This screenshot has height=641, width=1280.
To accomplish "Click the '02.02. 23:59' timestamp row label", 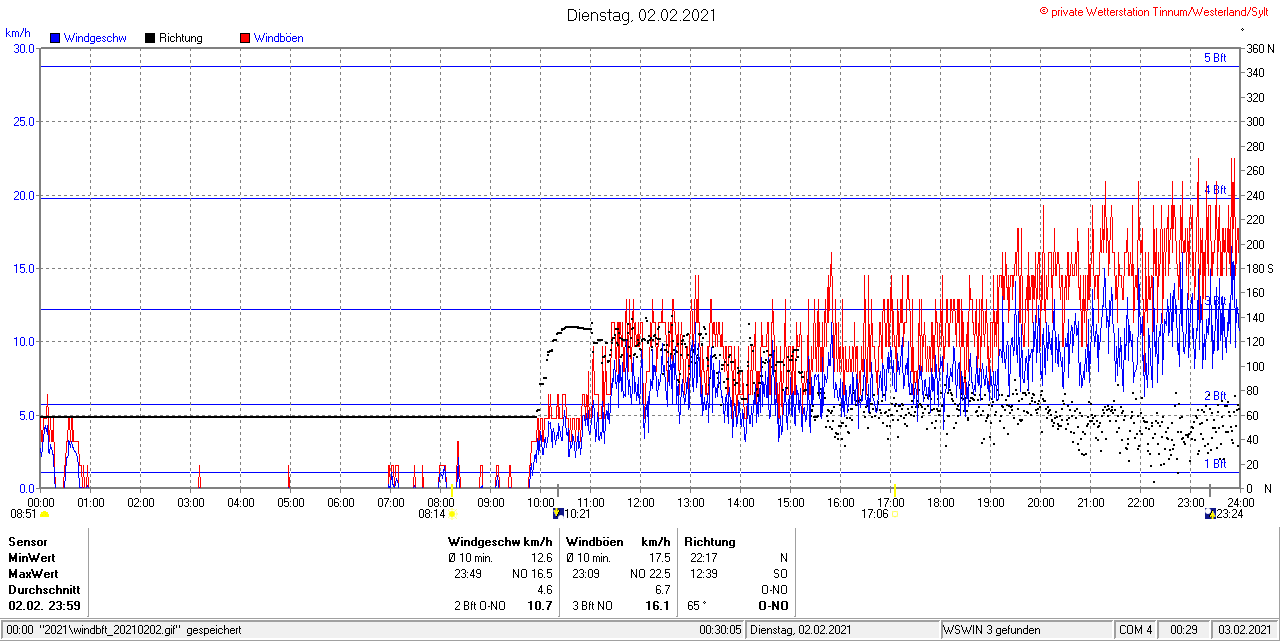I will pyautogui.click(x=45, y=606).
